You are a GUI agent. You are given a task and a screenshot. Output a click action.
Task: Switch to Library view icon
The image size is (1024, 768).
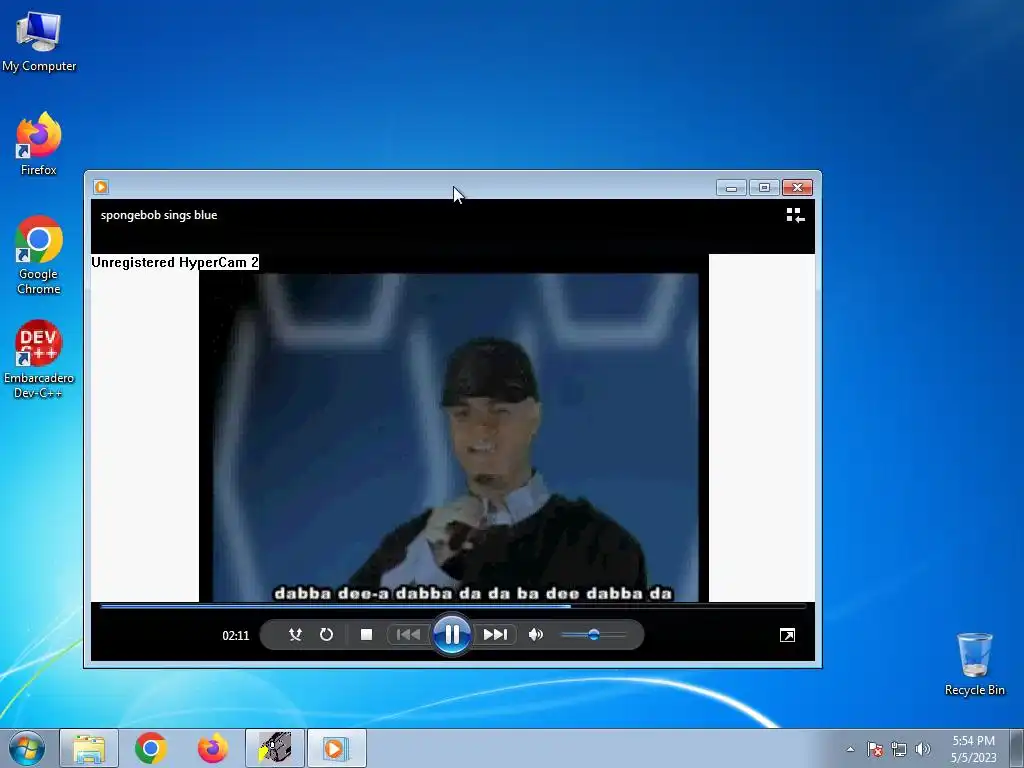tap(795, 215)
